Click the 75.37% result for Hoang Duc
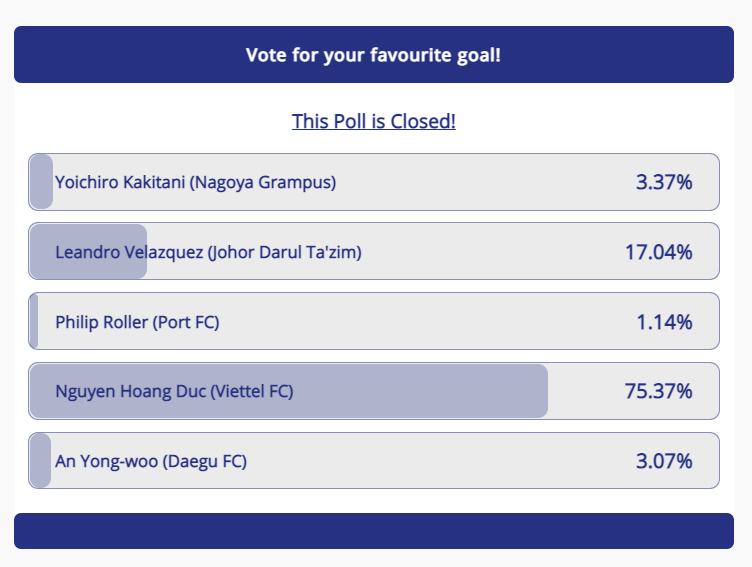The image size is (752, 567). pos(658,391)
